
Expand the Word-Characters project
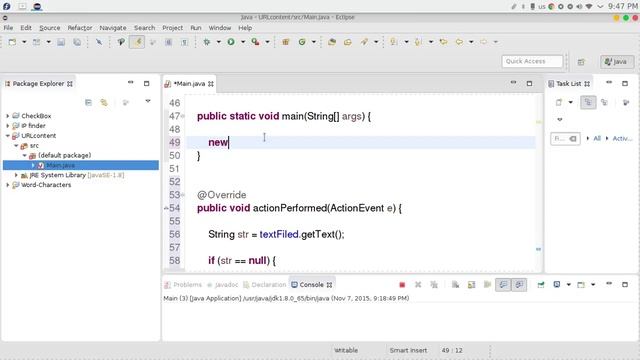(7, 185)
